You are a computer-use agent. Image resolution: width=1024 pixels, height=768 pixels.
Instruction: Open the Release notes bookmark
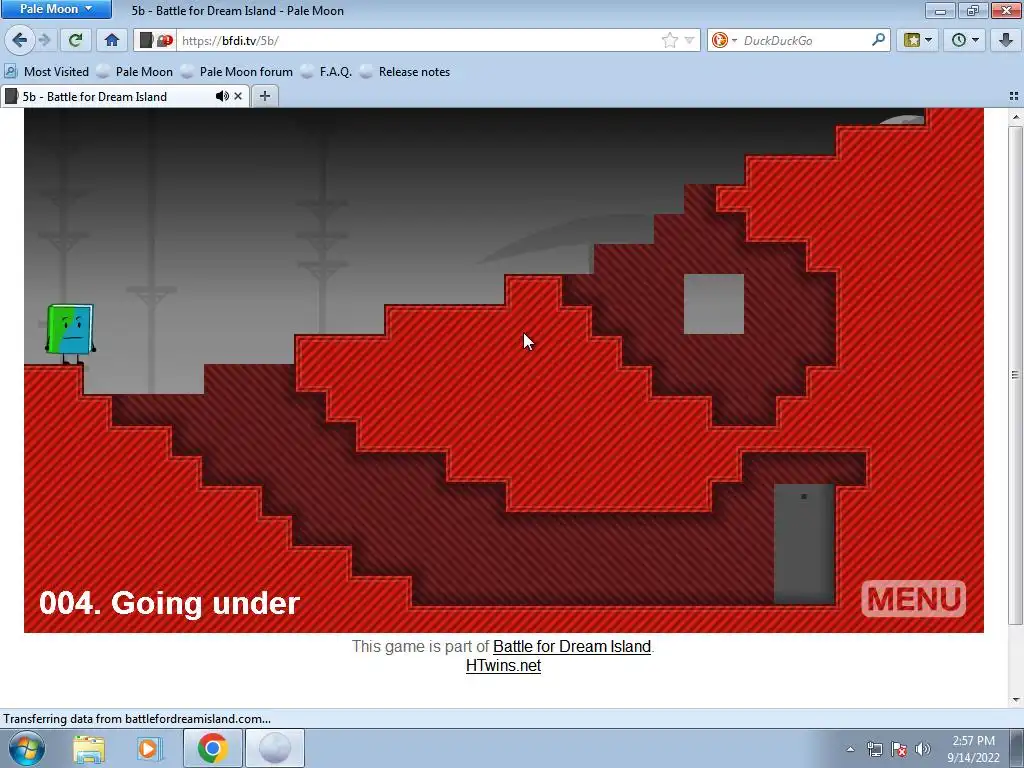(405, 72)
